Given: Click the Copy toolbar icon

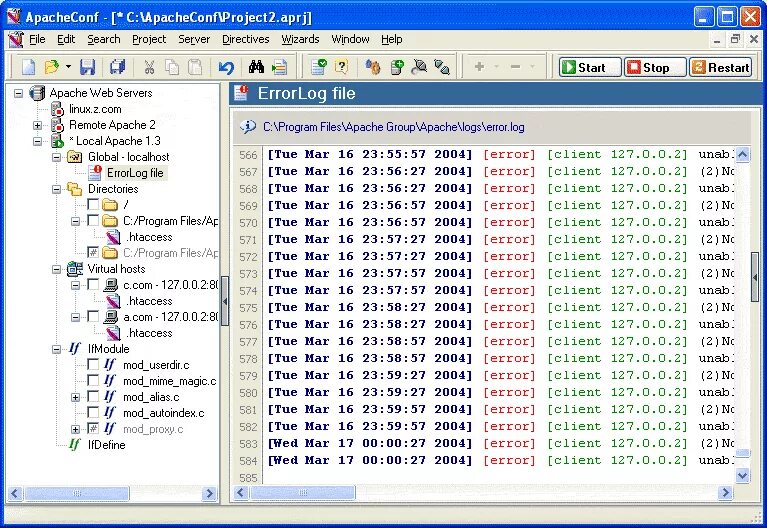Looking at the screenshot, I should 172,67.
